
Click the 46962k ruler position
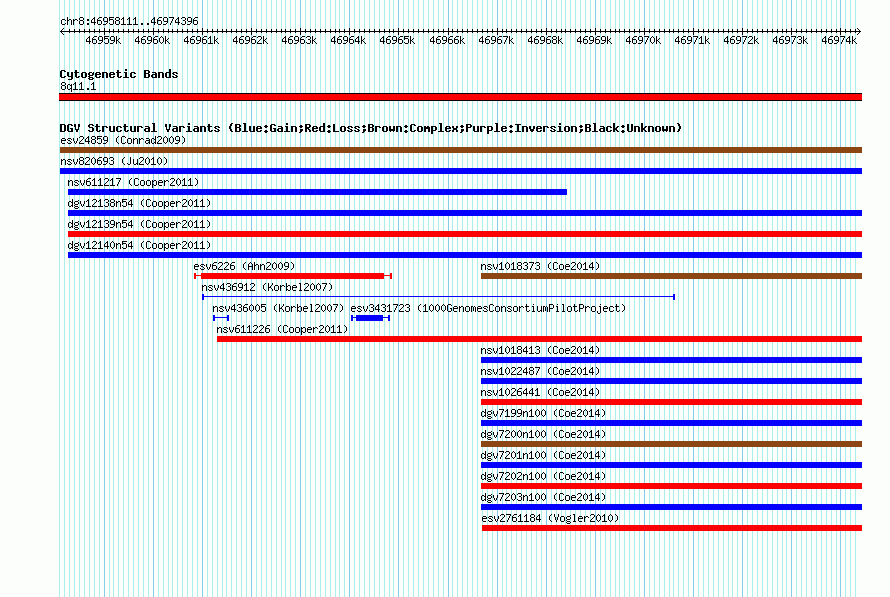coord(250,40)
